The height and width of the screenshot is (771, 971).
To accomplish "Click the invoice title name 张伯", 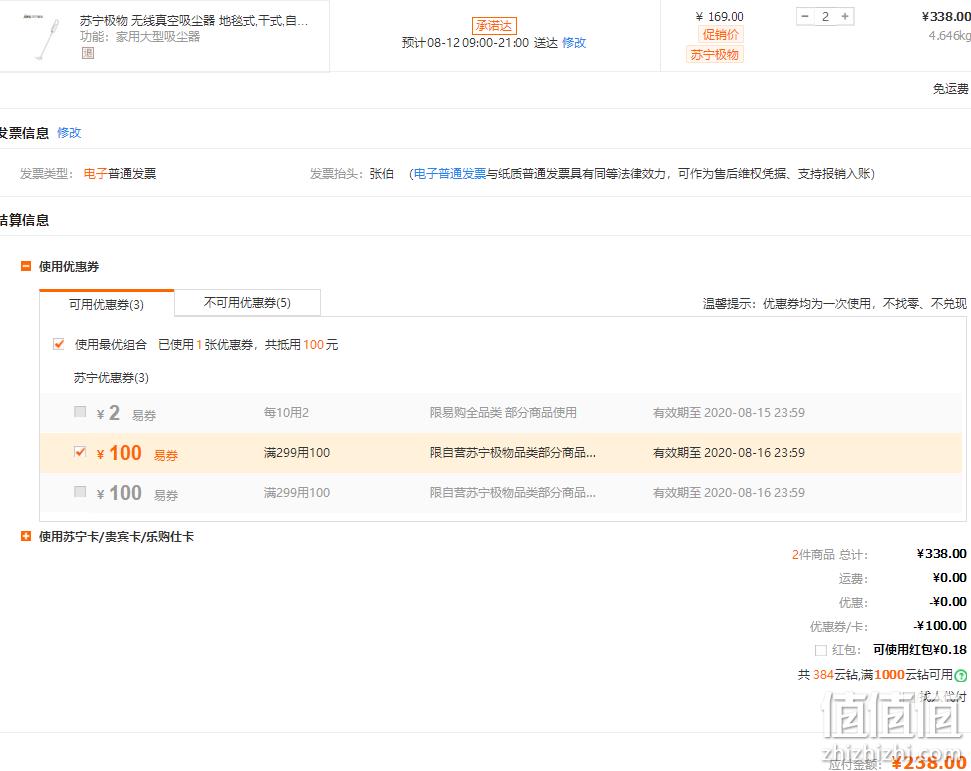I will pyautogui.click(x=381, y=174).
